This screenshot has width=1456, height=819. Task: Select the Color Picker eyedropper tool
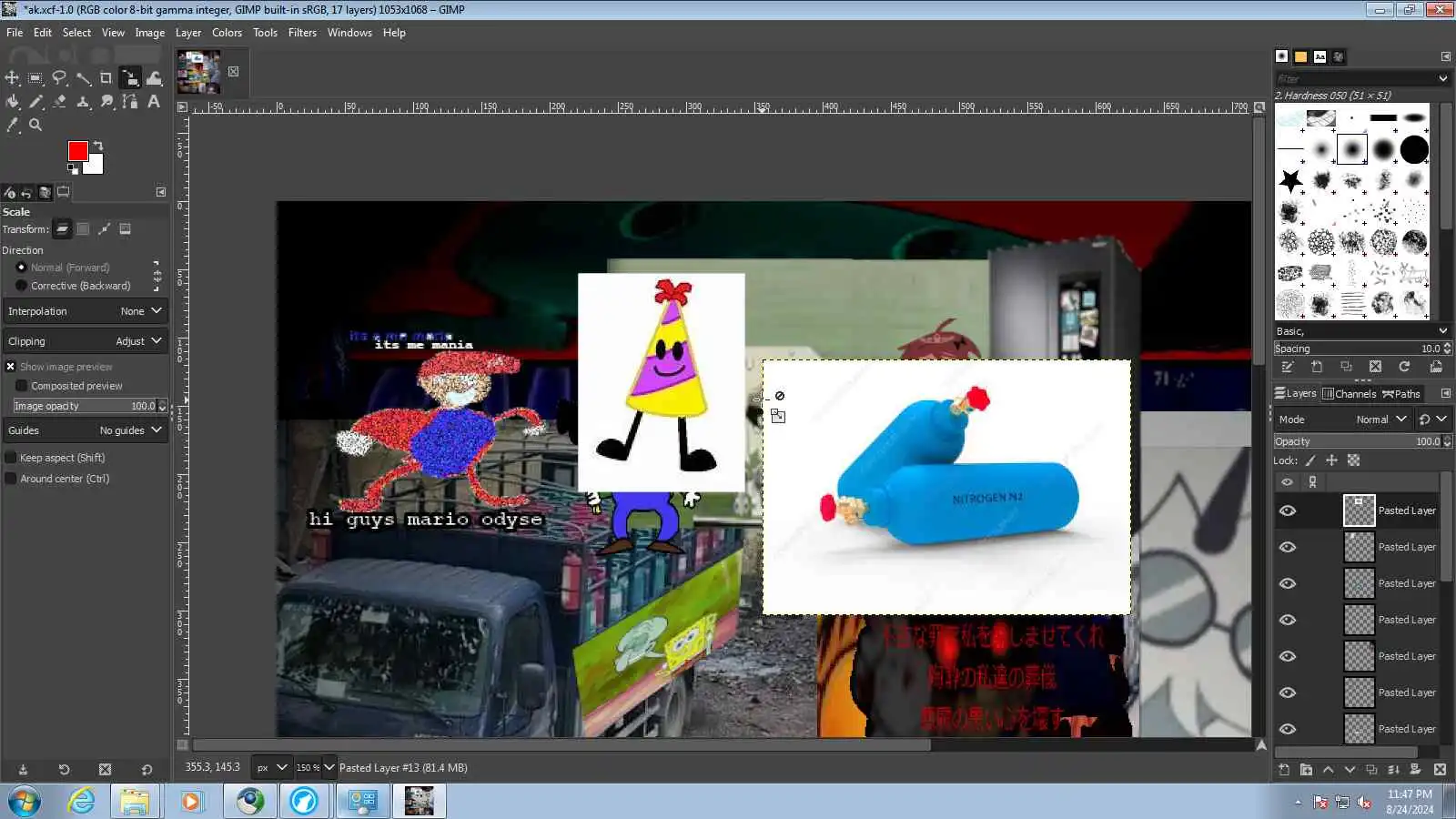click(12, 126)
